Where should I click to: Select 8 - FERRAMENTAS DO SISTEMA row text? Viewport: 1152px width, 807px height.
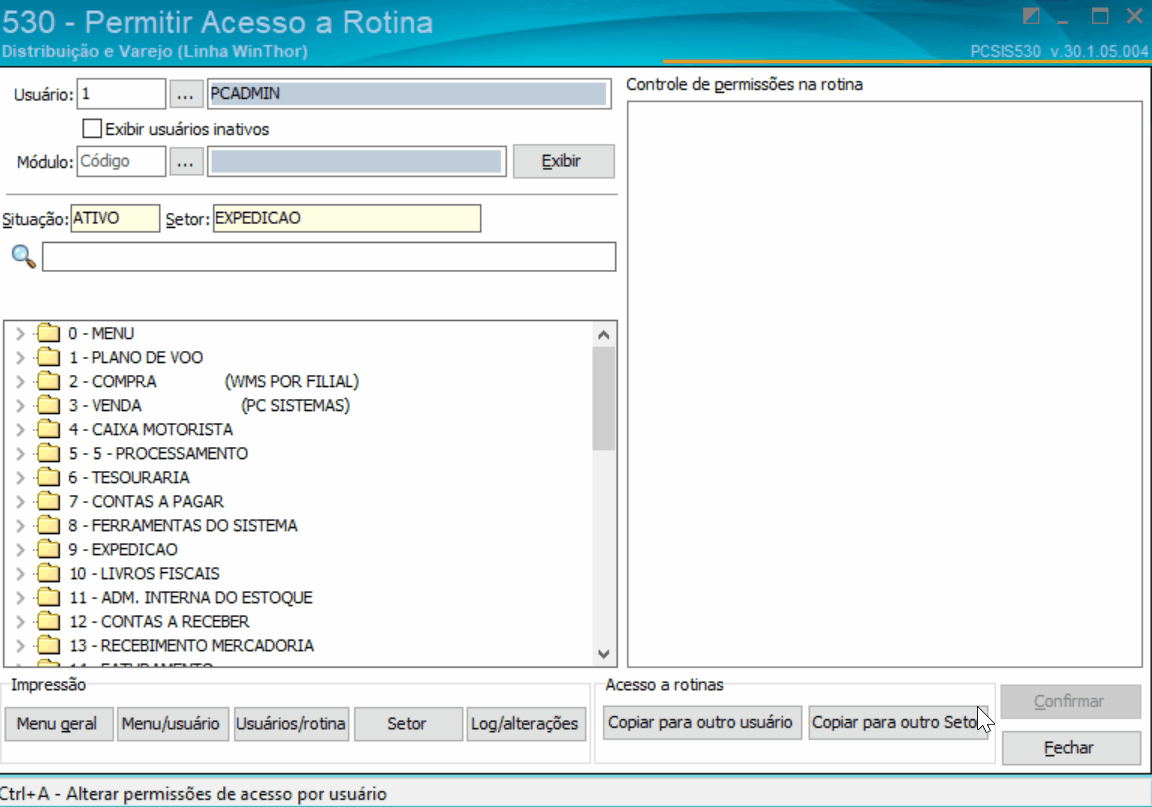[183, 526]
